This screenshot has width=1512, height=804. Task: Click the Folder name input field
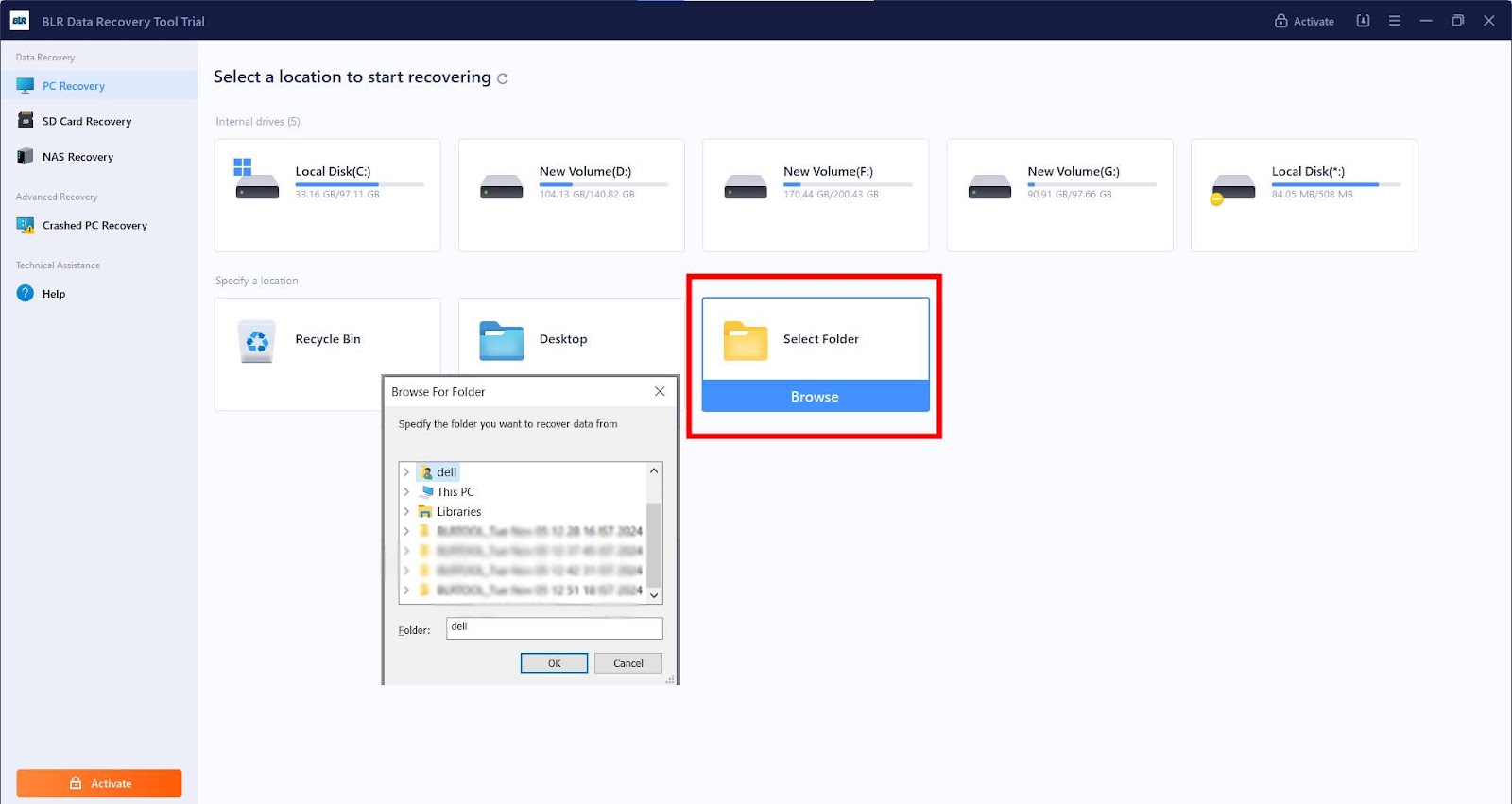point(555,628)
